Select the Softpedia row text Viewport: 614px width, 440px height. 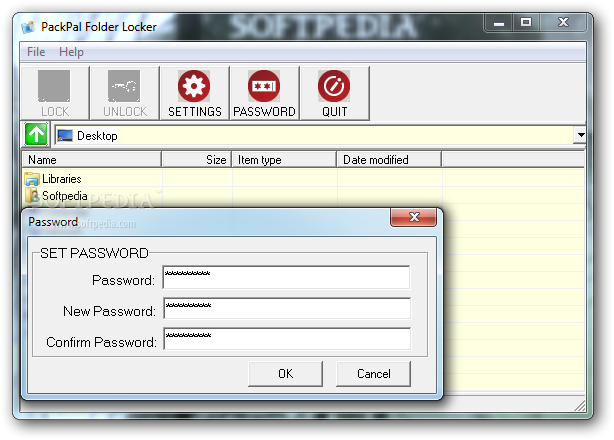pyautogui.click(x=65, y=196)
